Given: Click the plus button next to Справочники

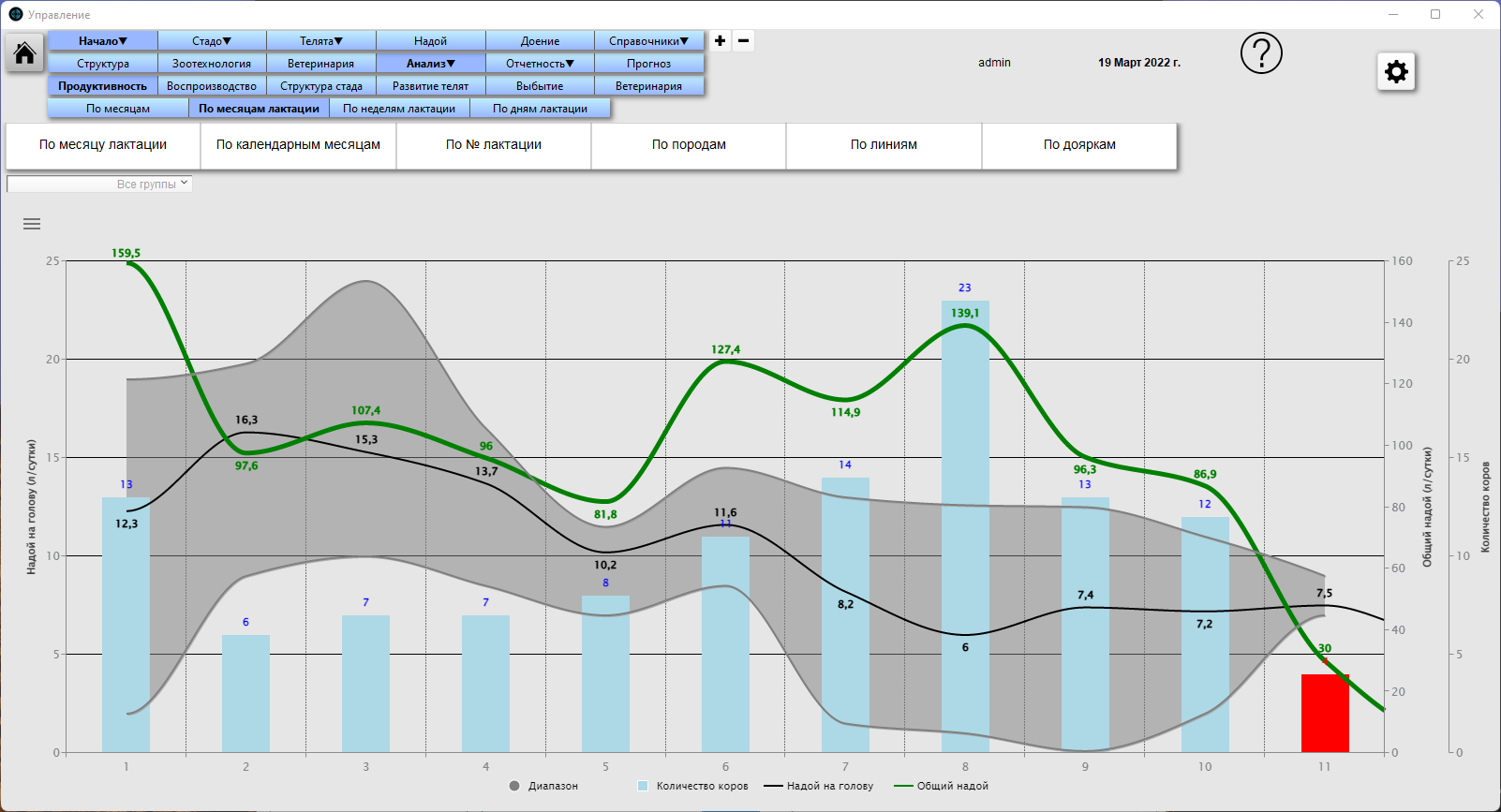Looking at the screenshot, I should point(720,40).
